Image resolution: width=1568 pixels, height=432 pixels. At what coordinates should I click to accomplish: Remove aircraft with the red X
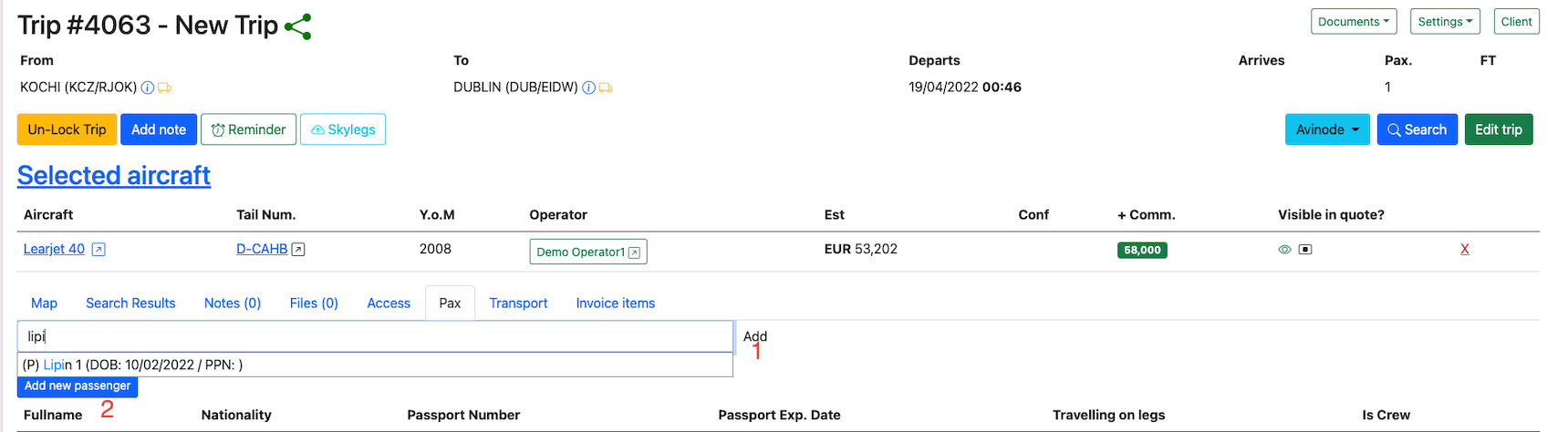(1465, 249)
